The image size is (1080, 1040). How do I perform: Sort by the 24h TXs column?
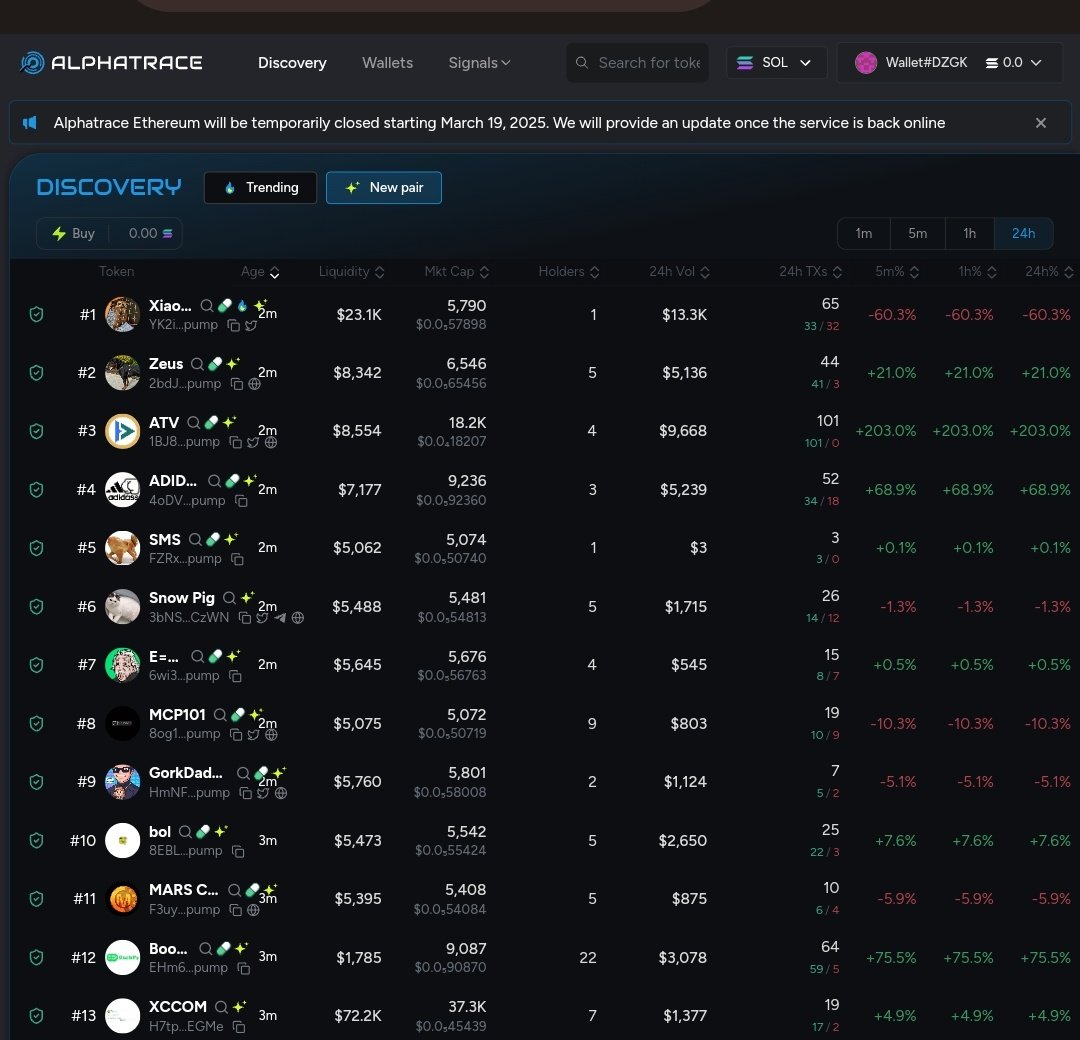click(x=811, y=272)
